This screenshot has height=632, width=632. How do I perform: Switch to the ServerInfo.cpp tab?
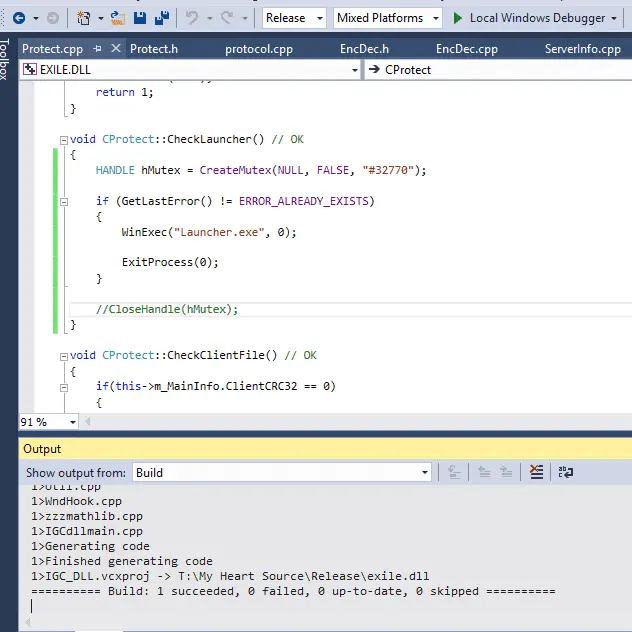582,49
